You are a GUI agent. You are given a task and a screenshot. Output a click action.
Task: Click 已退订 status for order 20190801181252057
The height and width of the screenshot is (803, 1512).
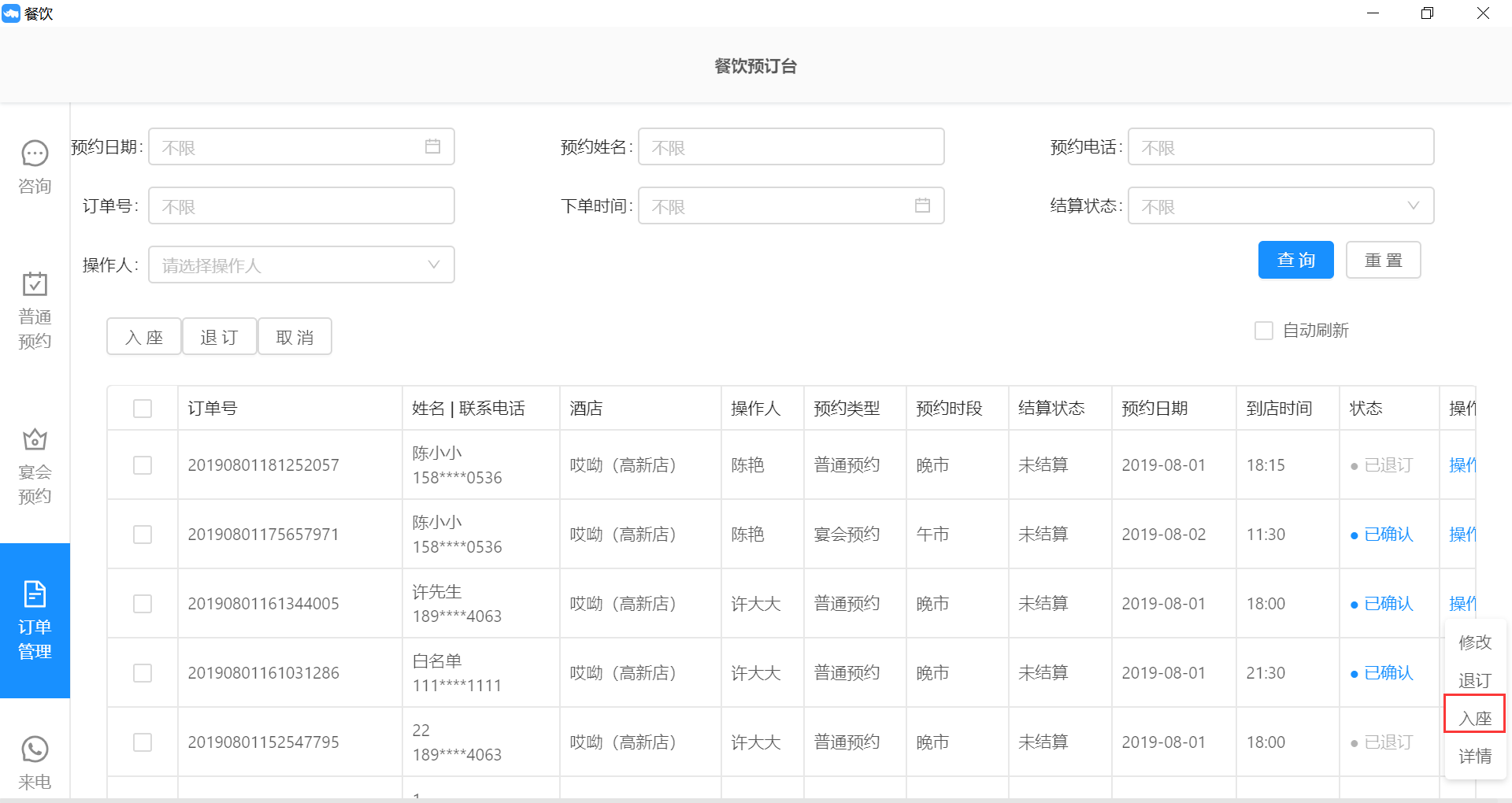click(1382, 465)
